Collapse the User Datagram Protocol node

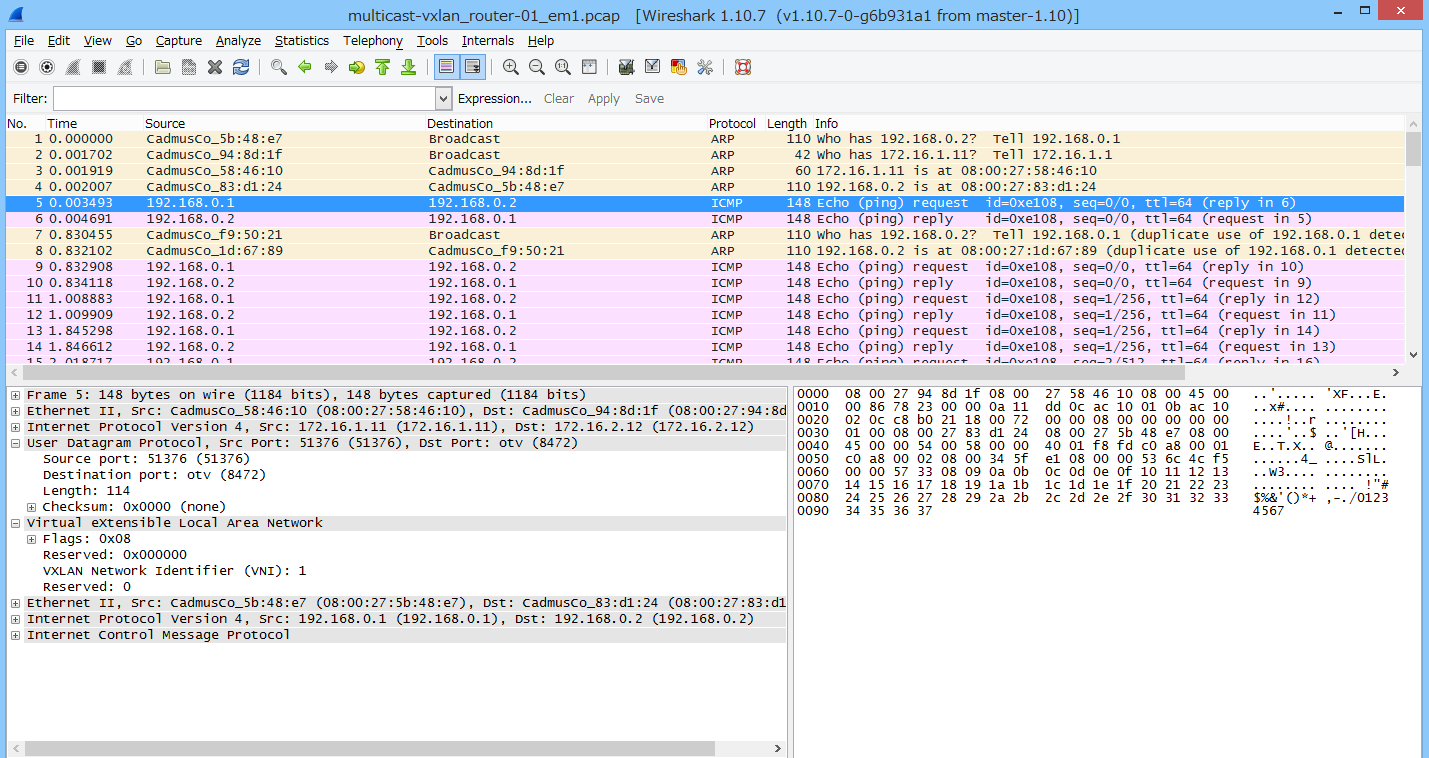click(15, 443)
